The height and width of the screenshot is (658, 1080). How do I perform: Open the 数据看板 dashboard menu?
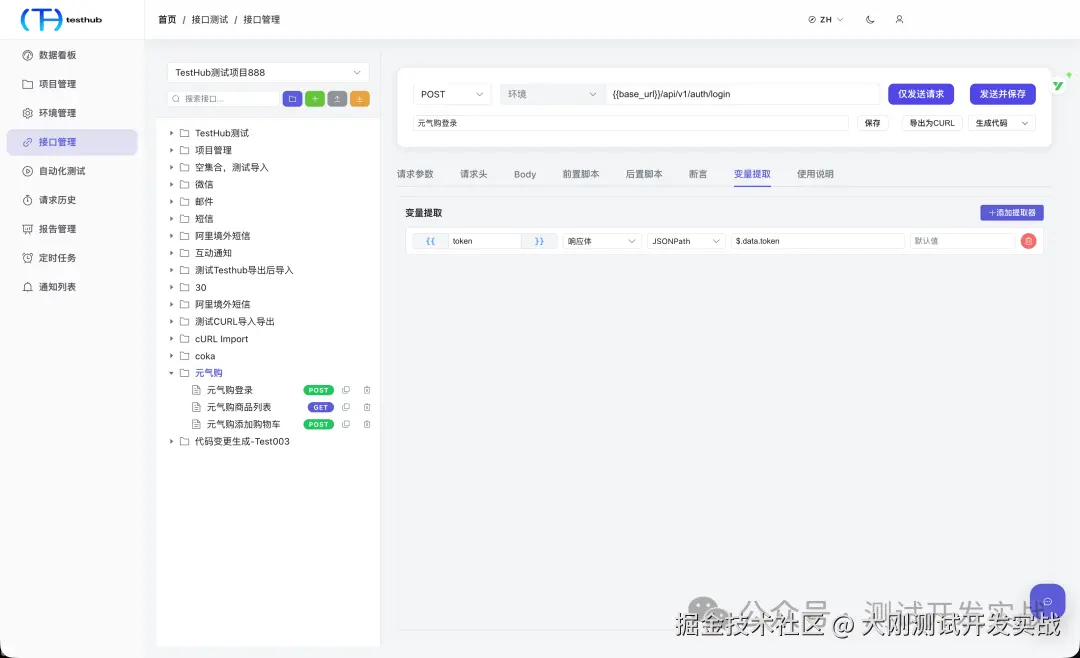[x=57, y=55]
